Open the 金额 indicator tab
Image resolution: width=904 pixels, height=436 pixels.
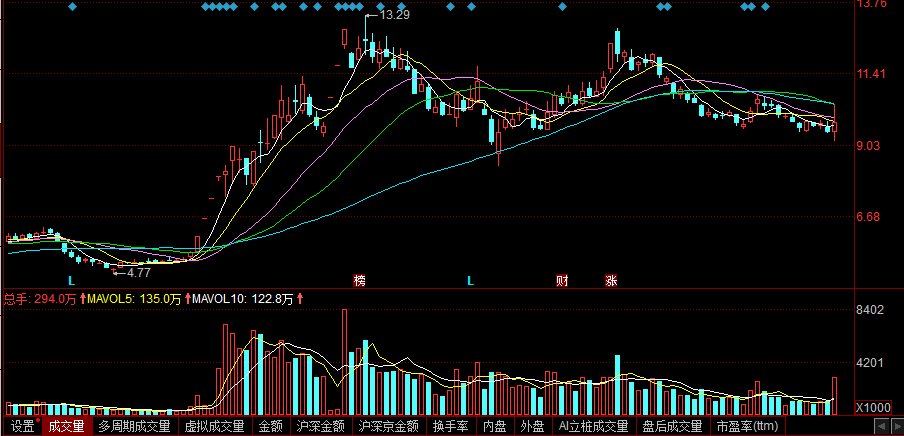[x=270, y=427]
